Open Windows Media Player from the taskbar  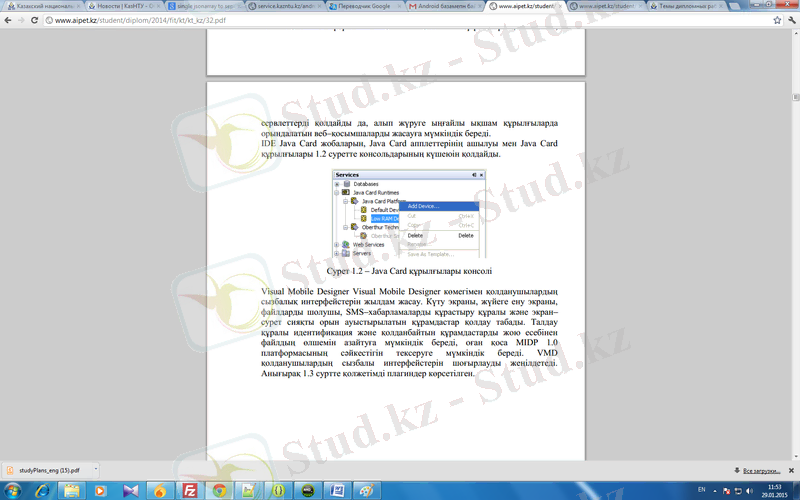100,490
